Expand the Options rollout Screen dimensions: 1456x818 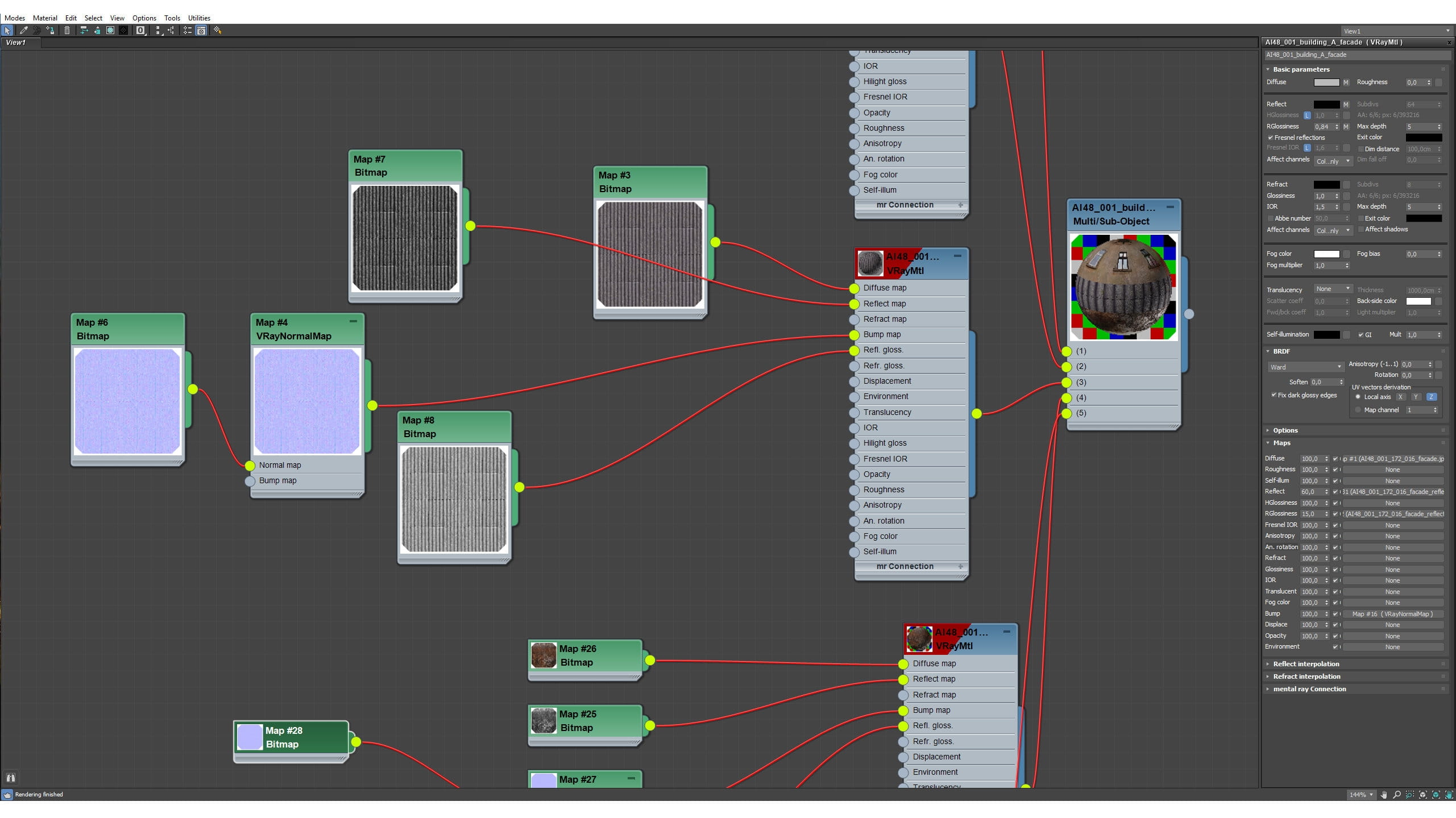1285,430
